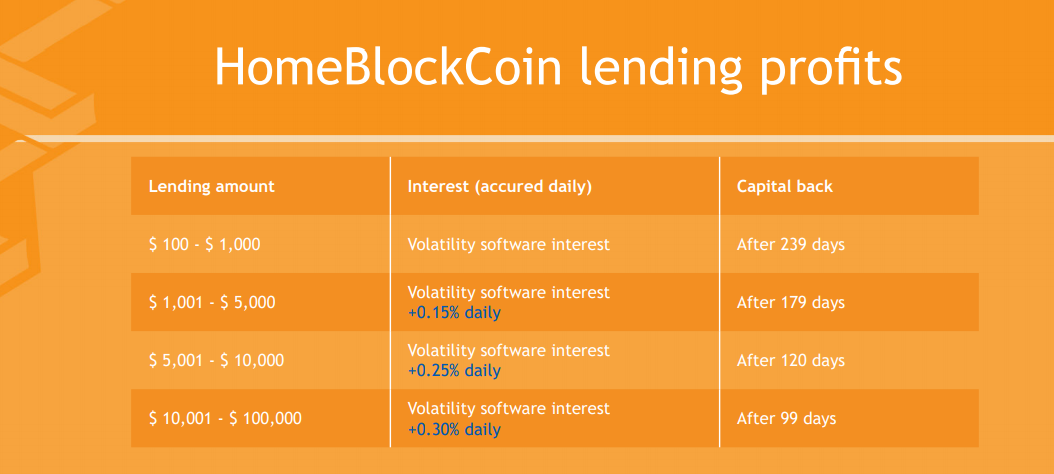Select the Lending amount column header
The height and width of the screenshot is (474, 1054).
point(212,186)
